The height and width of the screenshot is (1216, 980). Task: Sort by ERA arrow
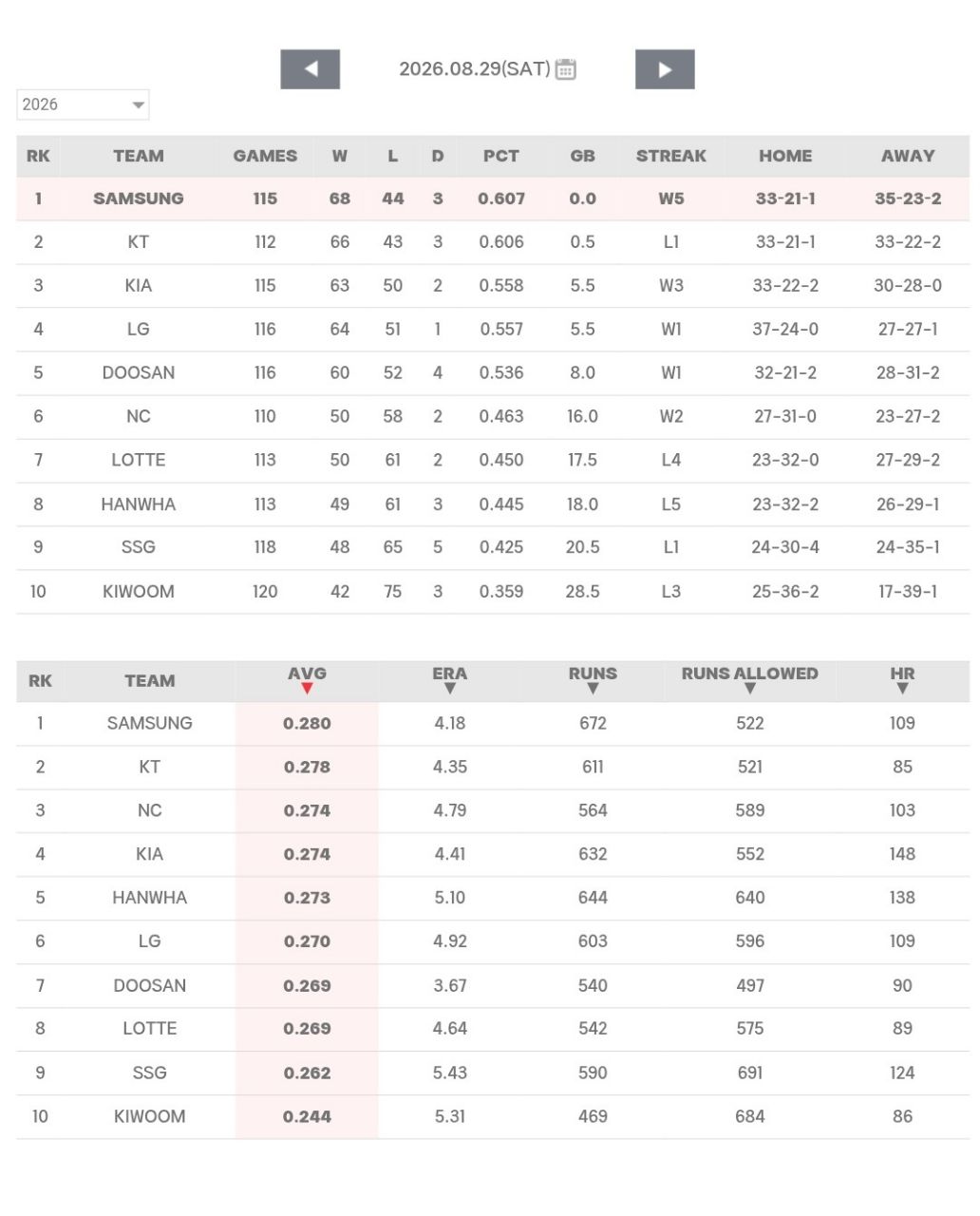click(x=450, y=689)
